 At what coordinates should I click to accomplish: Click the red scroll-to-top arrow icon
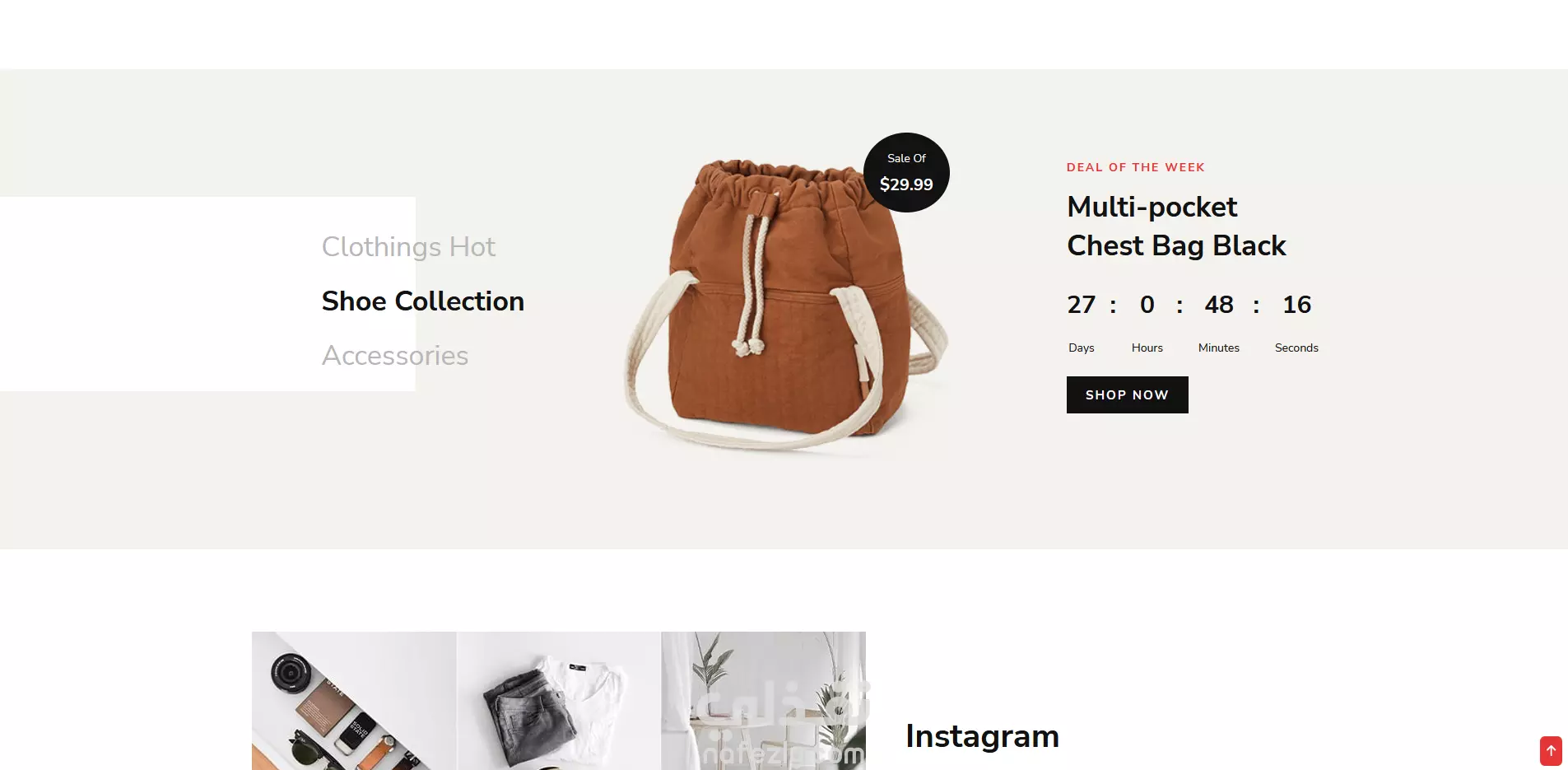1551,750
